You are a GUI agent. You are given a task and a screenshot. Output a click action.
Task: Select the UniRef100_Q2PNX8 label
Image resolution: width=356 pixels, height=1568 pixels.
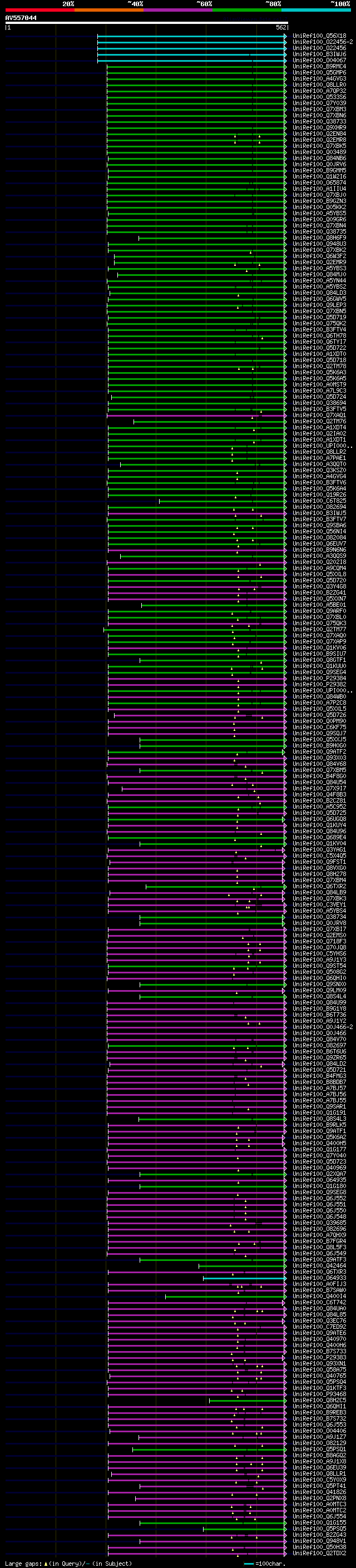coord(319,1498)
